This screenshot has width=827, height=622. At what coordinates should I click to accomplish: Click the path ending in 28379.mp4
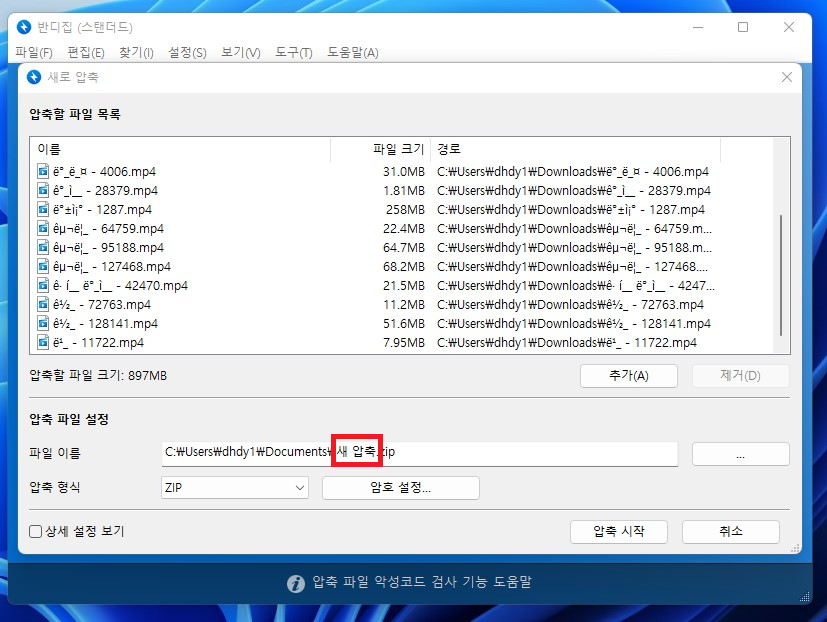(x=574, y=190)
